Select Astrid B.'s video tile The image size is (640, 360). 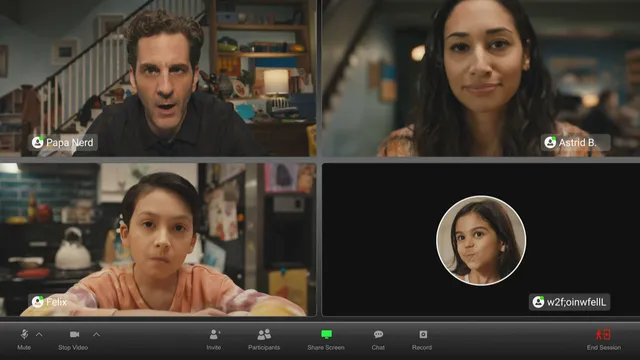pyautogui.click(x=481, y=78)
